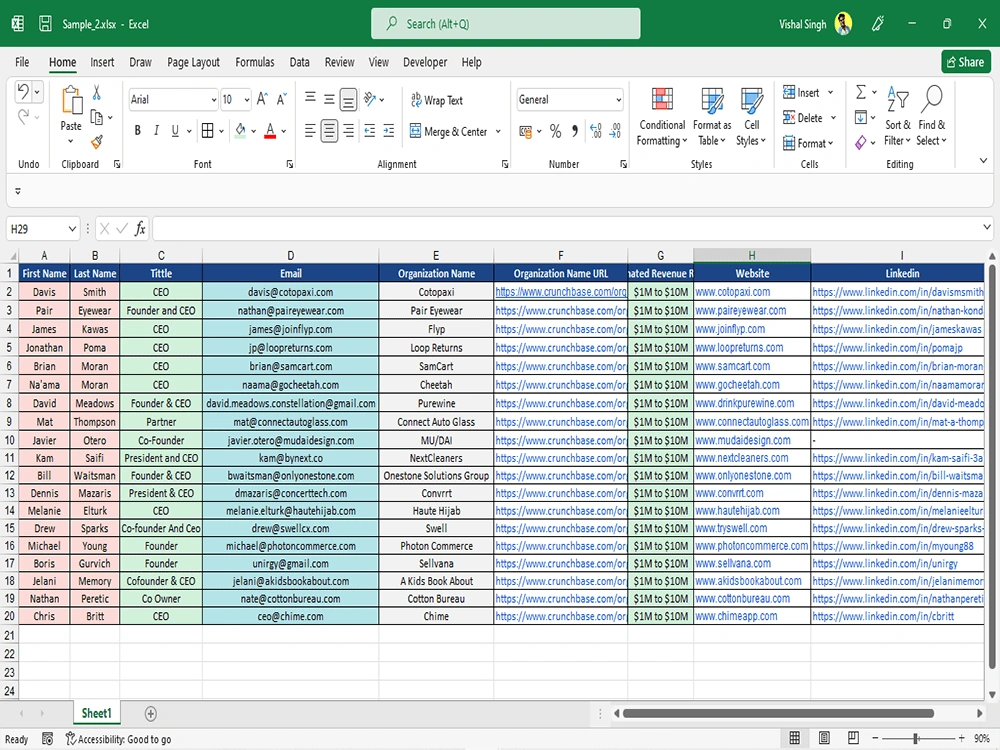Screen dimensions: 1000x750
Task: Open the Sort & Filter button
Action: [x=897, y=116]
